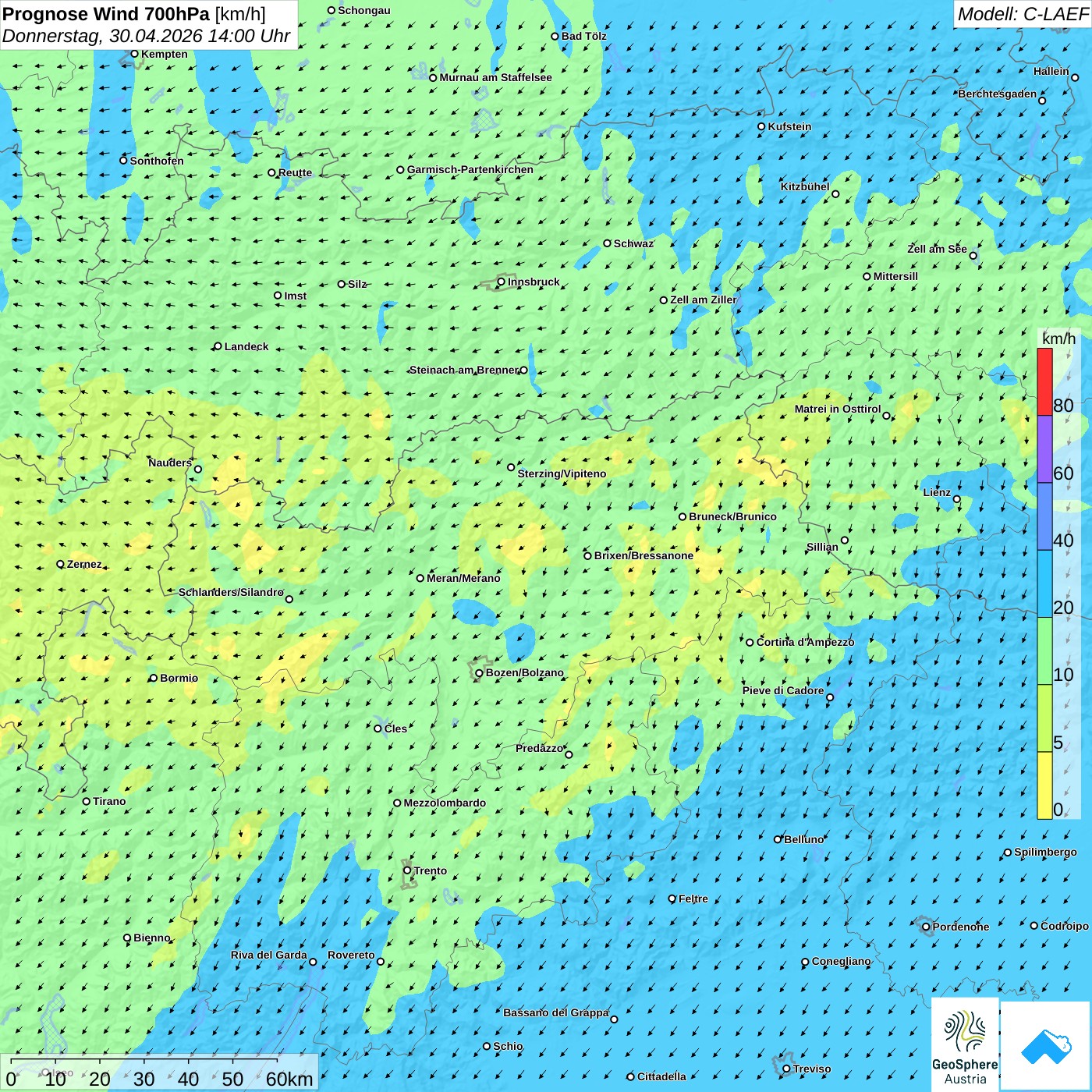Click the lime 5–10 legend segment
Viewport: 1092px width, 1092px height.
click(1044, 718)
